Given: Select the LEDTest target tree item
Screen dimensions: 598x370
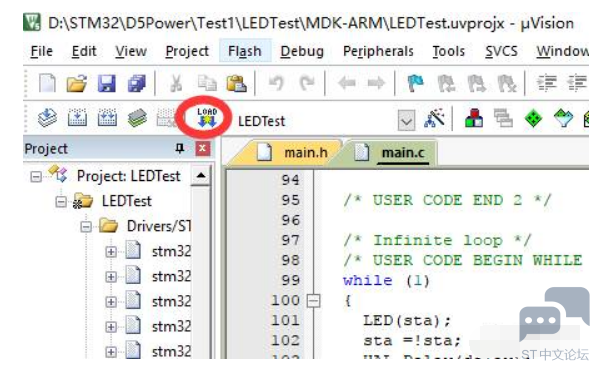Looking at the screenshot, I should click(x=127, y=201).
